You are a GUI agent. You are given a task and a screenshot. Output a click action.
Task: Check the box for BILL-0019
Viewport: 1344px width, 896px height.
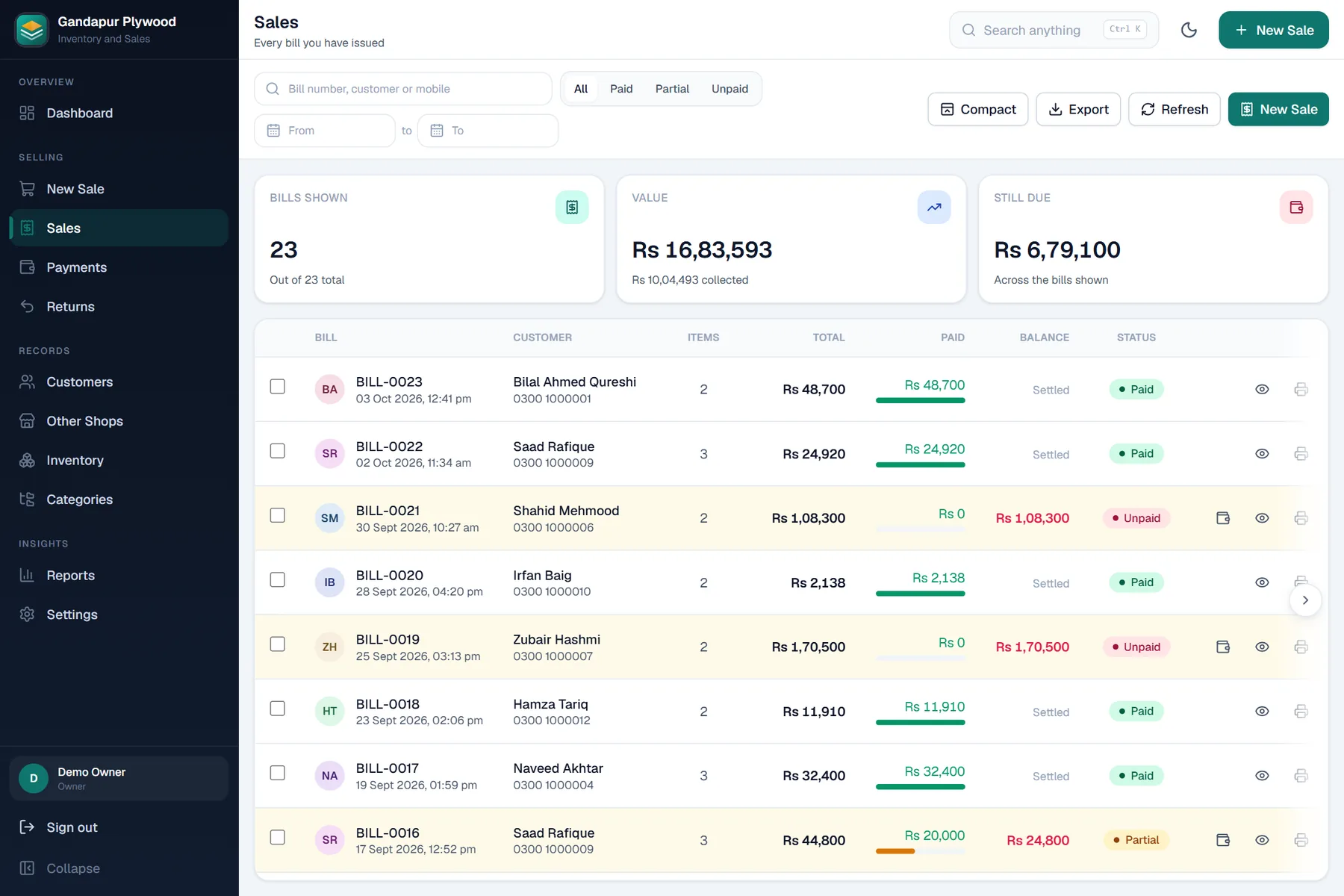[x=277, y=644]
